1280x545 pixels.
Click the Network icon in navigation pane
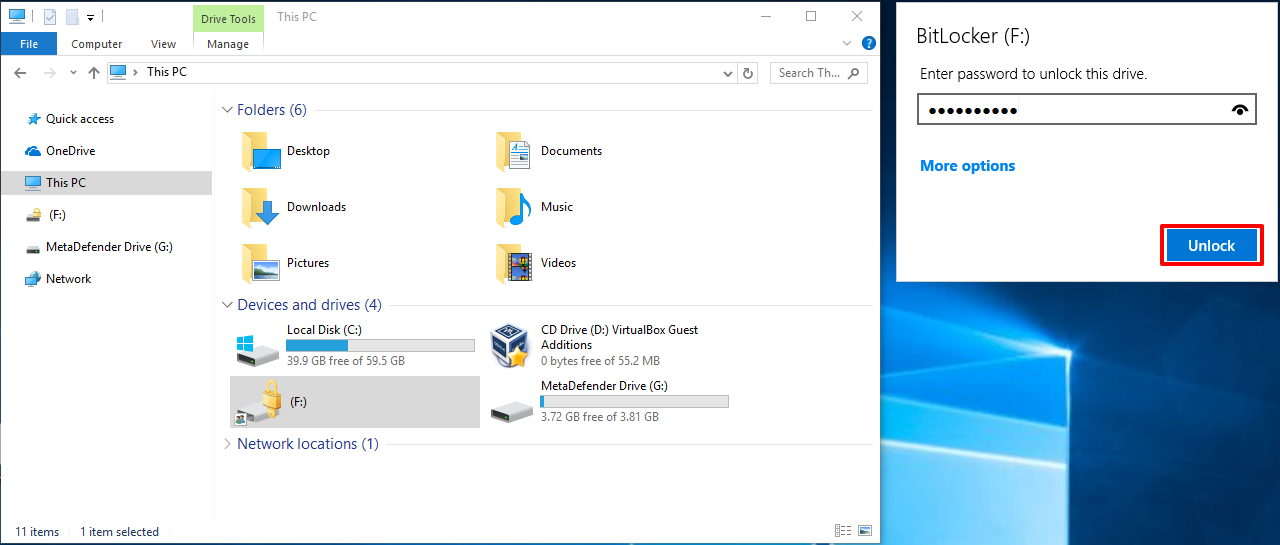point(33,279)
